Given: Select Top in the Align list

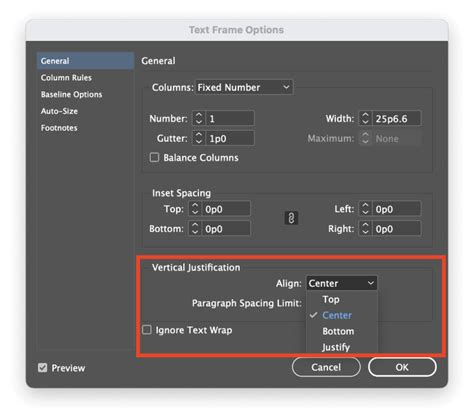Looking at the screenshot, I should [331, 299].
